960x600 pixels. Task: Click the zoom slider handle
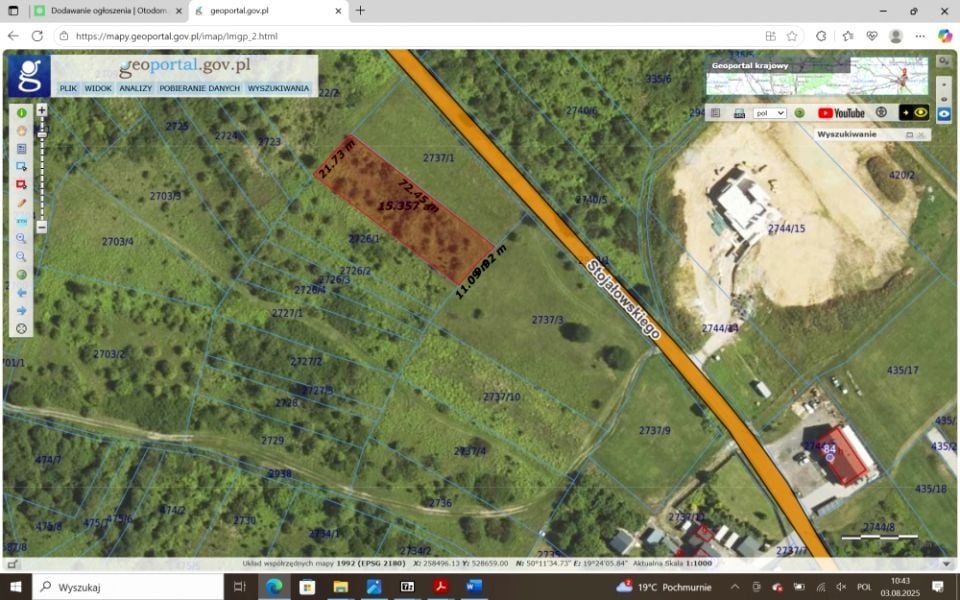(x=42, y=134)
